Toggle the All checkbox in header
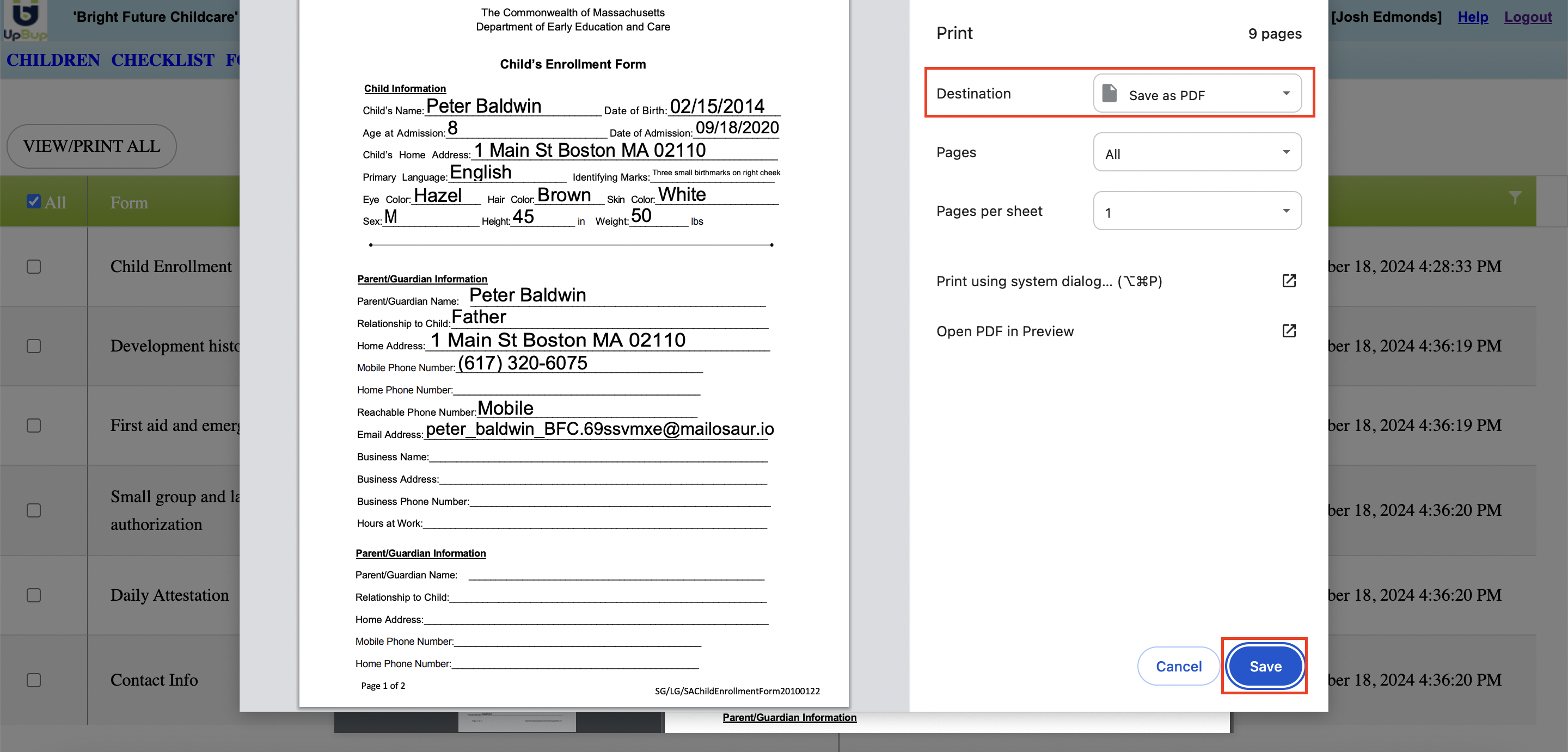This screenshot has height=752, width=1568. pyautogui.click(x=34, y=201)
